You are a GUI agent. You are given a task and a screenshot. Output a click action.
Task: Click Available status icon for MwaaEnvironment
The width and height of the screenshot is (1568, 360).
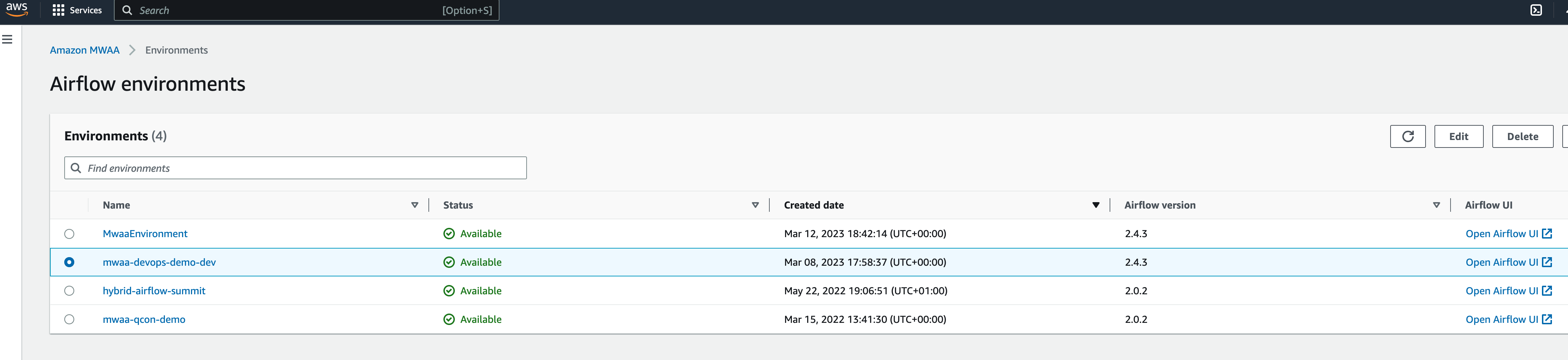[449, 234]
